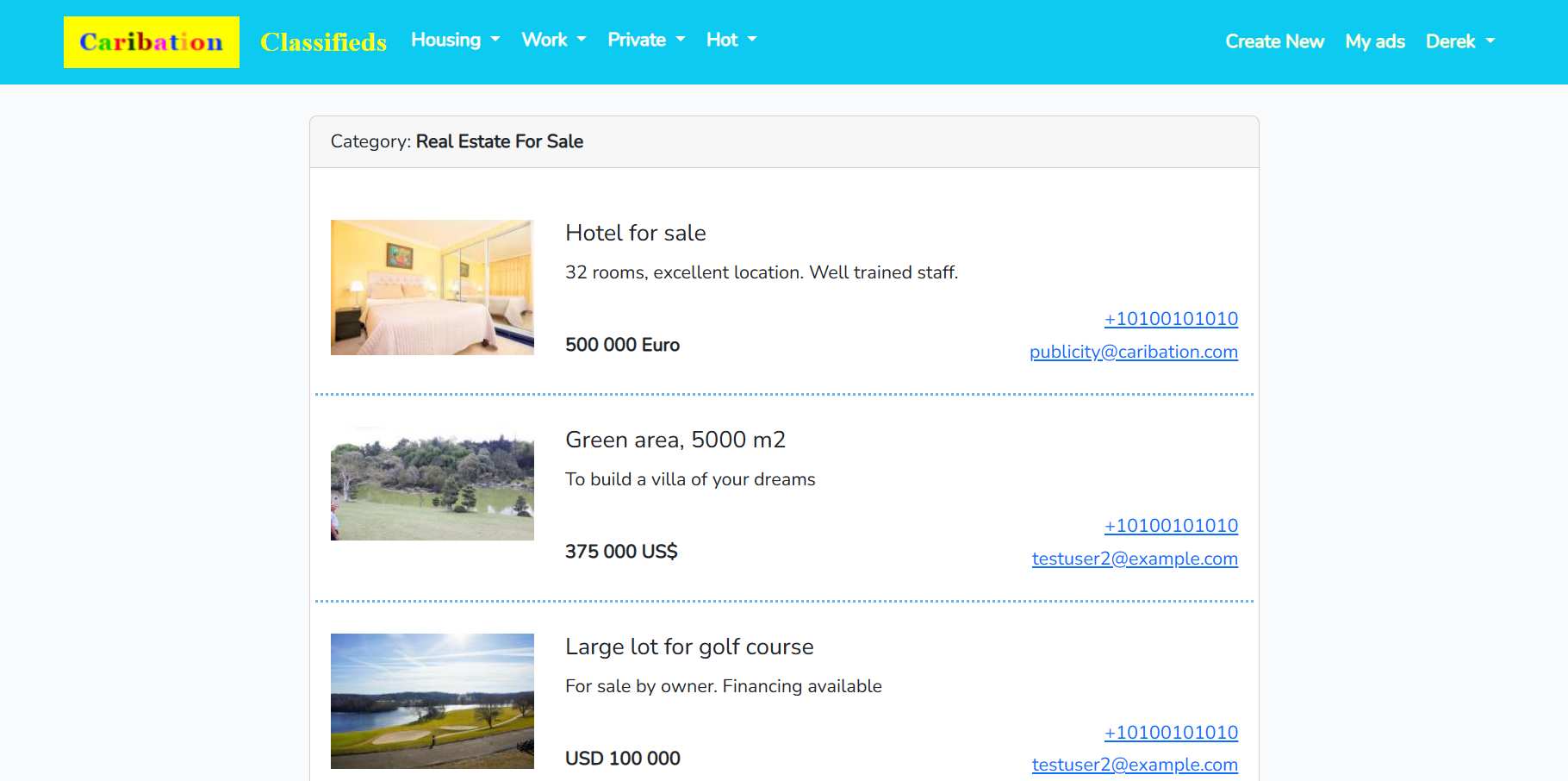Expand the Work dropdown menu
This screenshot has width=1568, height=781.
click(x=553, y=40)
